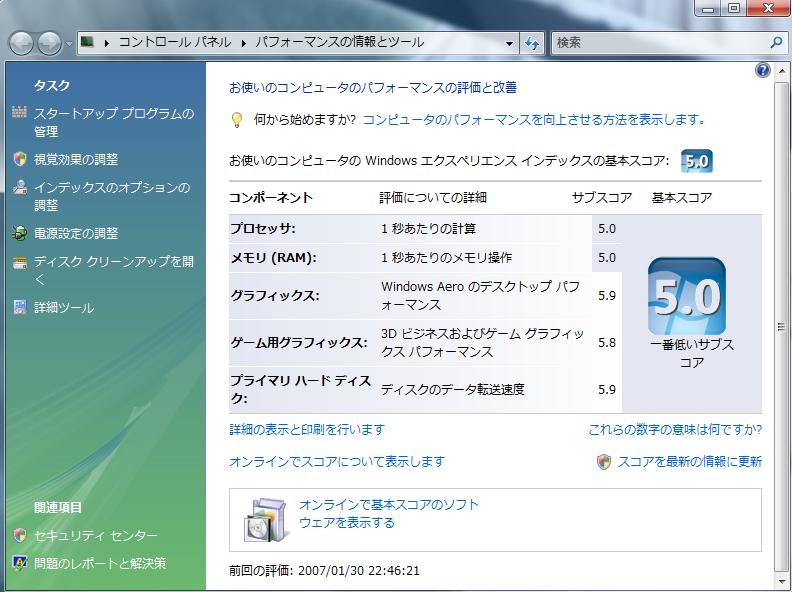Viewport: 792px width, 592px height.
Task: Open help with the blue question mark icon
Action: tap(763, 70)
